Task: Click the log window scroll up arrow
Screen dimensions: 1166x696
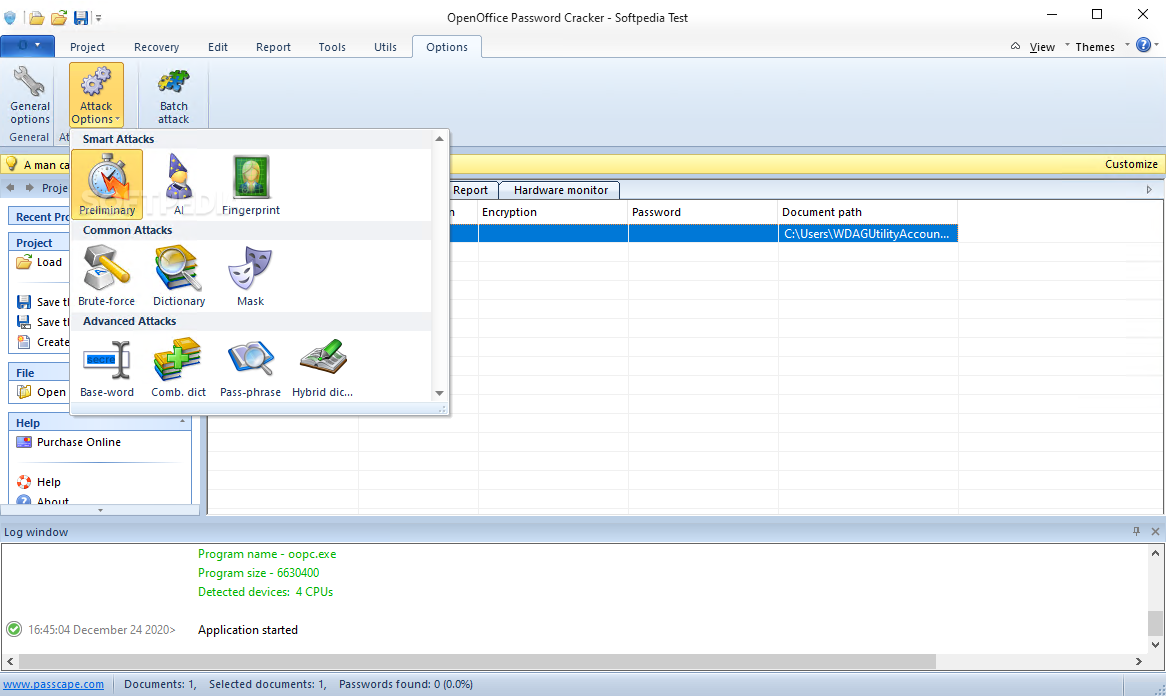Action: pos(1155,552)
